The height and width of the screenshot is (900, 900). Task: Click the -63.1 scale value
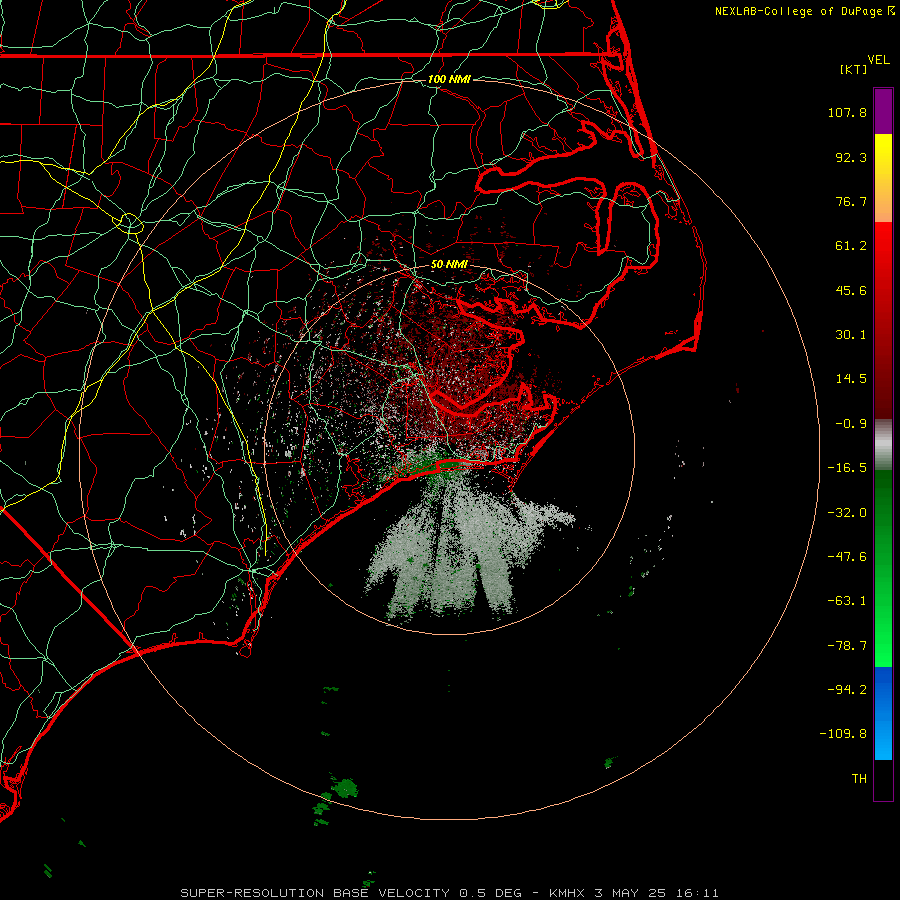(847, 601)
